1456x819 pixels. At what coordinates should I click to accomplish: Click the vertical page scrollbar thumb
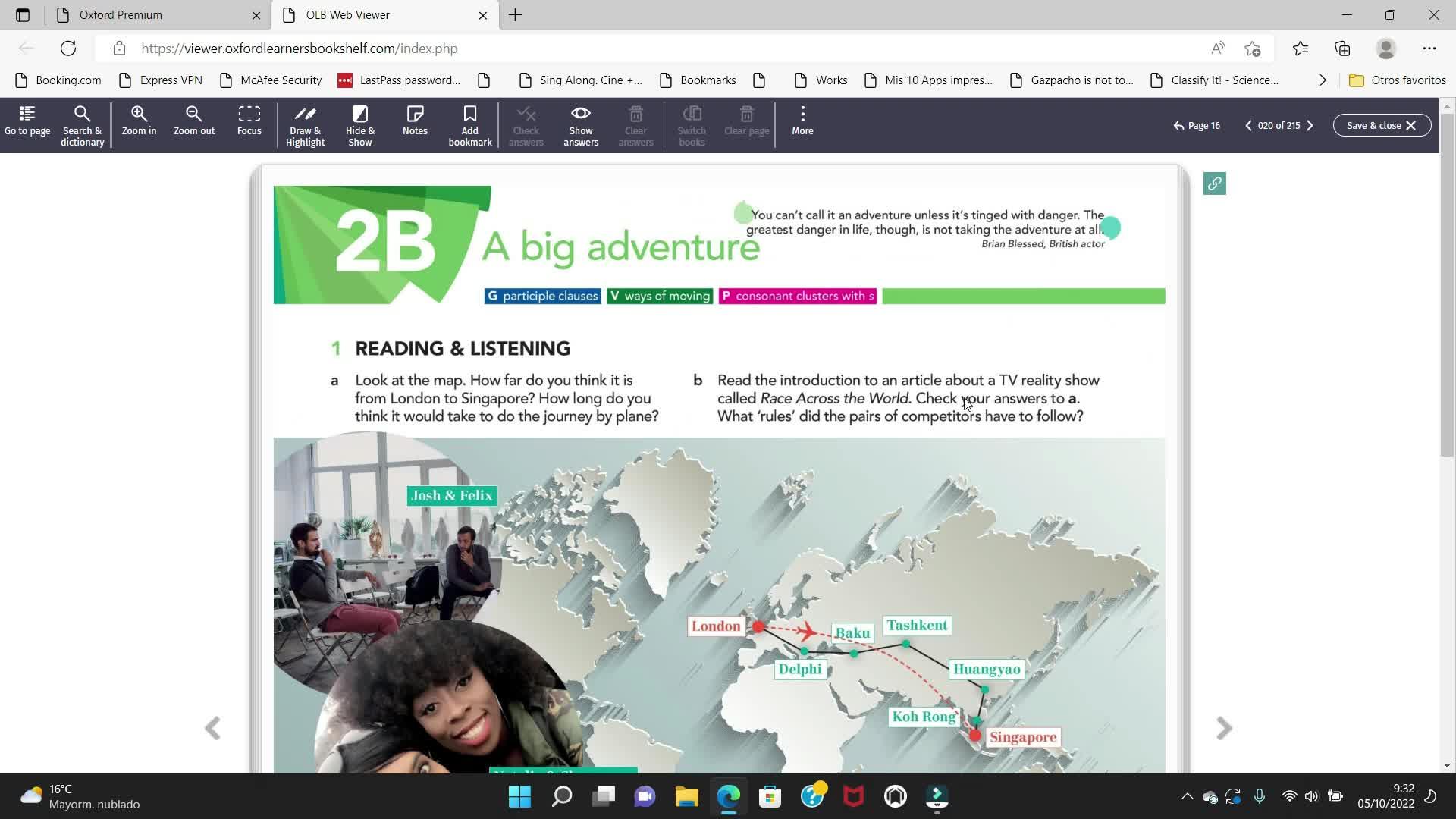tap(1446, 284)
